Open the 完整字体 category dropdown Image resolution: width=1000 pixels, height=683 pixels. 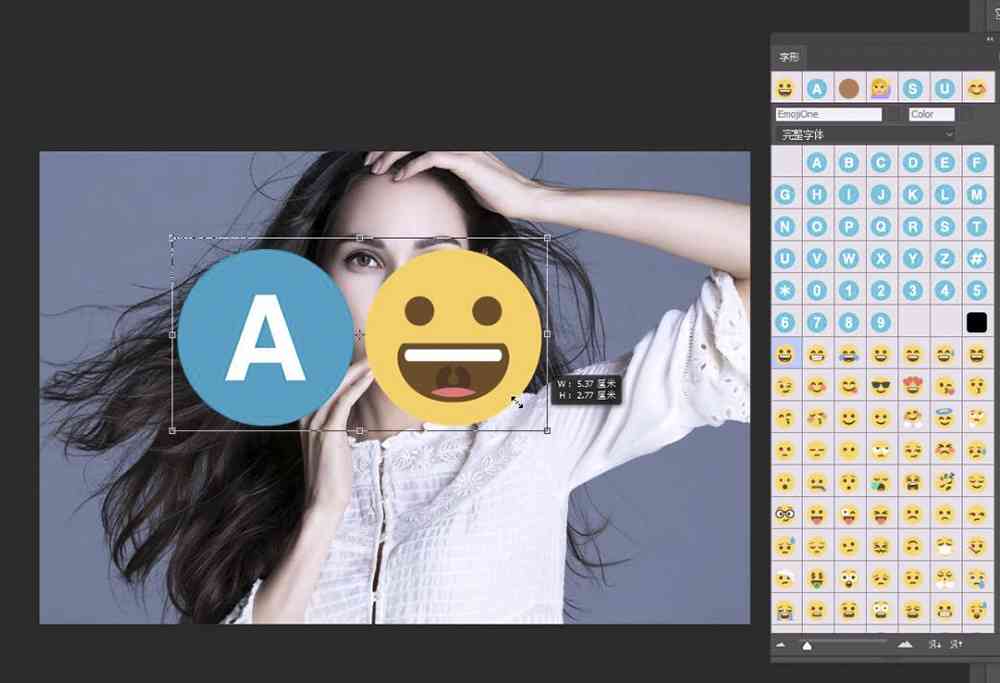click(865, 135)
